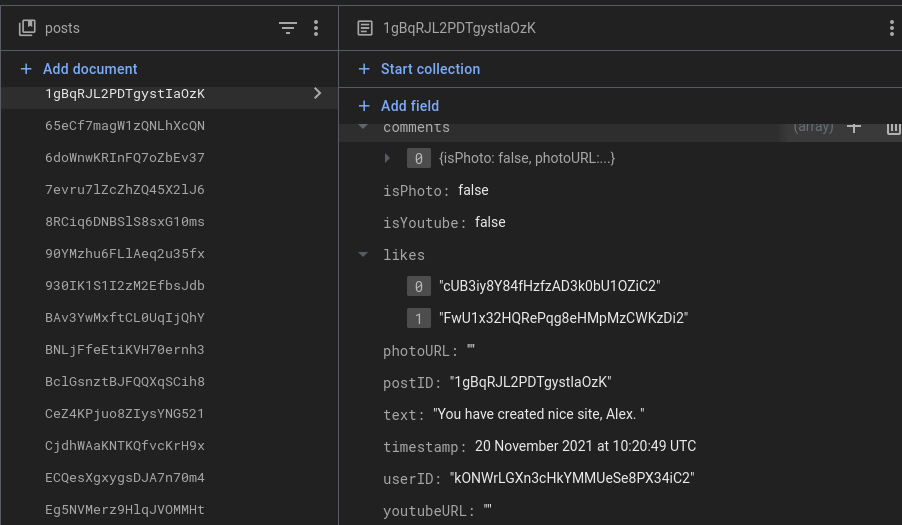Click the plus icon to add comments array item
The image size is (902, 525).
coord(854,127)
